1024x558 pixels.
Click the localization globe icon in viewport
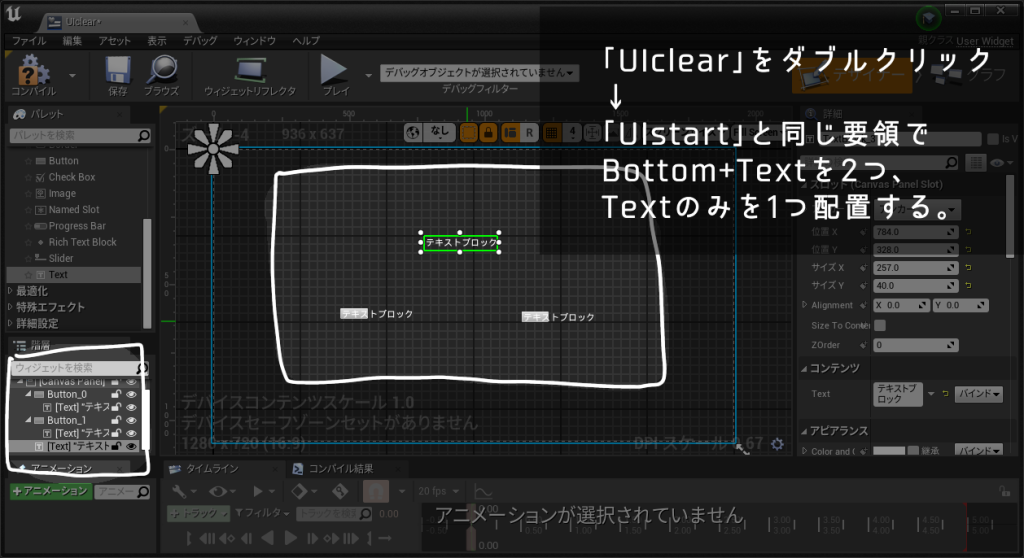415,132
